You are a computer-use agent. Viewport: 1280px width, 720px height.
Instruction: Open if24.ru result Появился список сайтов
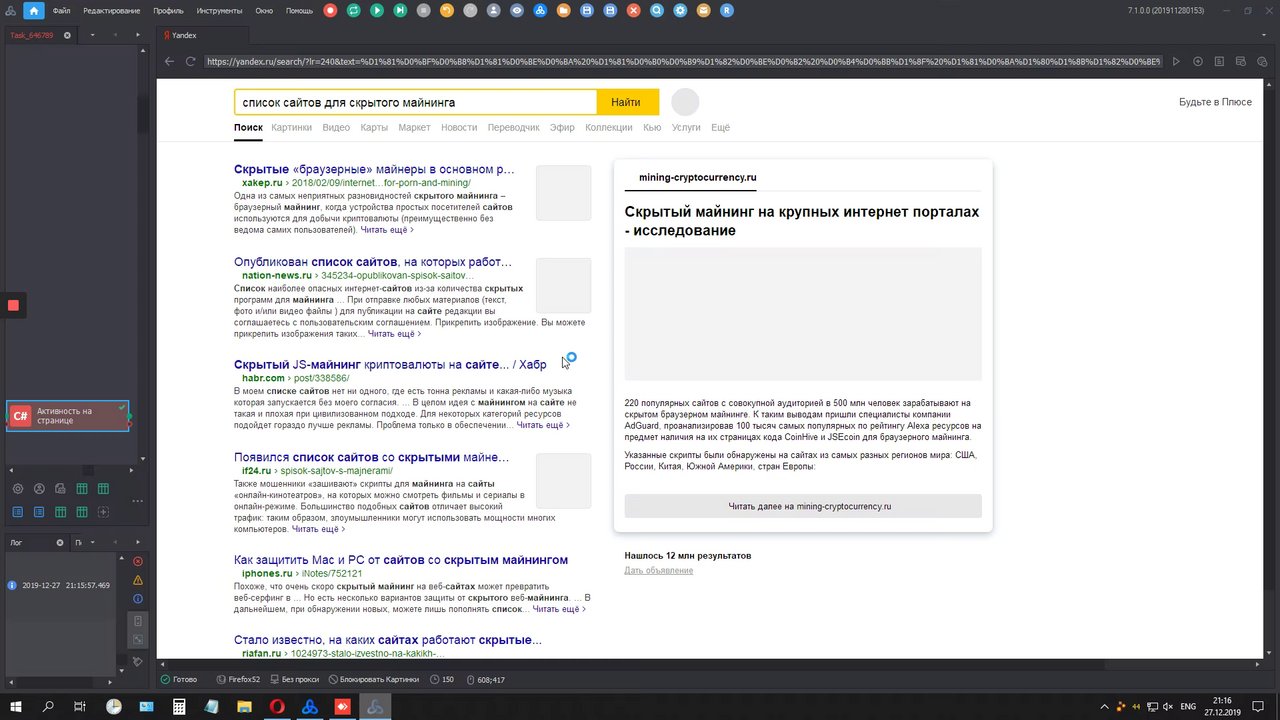click(372, 457)
